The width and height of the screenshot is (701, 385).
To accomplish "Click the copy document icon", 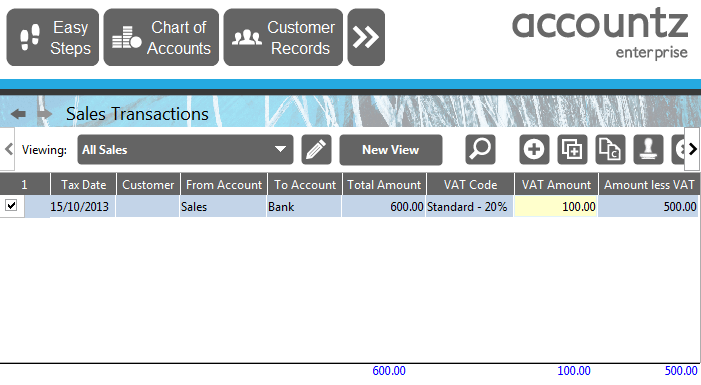I will [x=610, y=150].
